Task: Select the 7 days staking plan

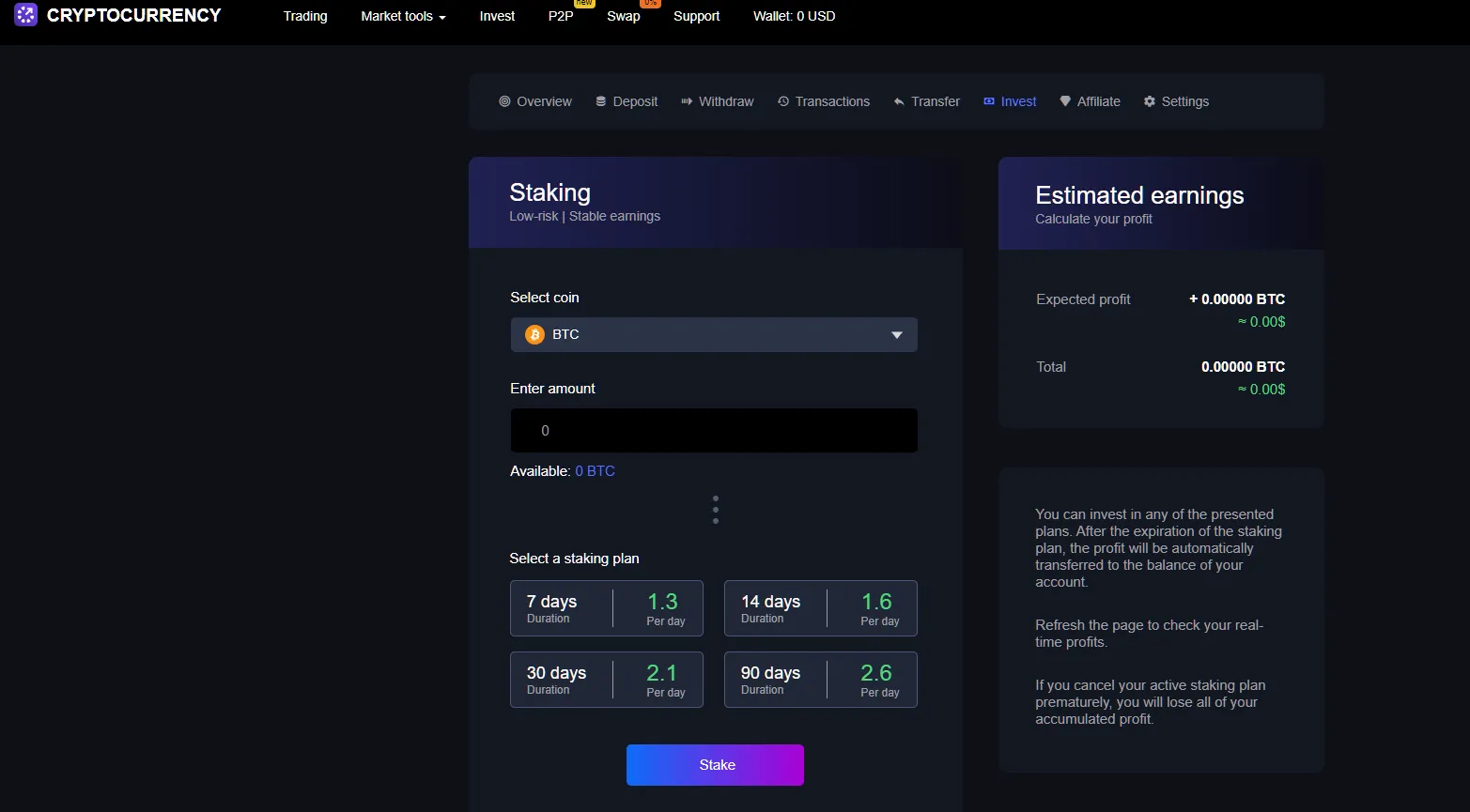Action: coord(607,608)
